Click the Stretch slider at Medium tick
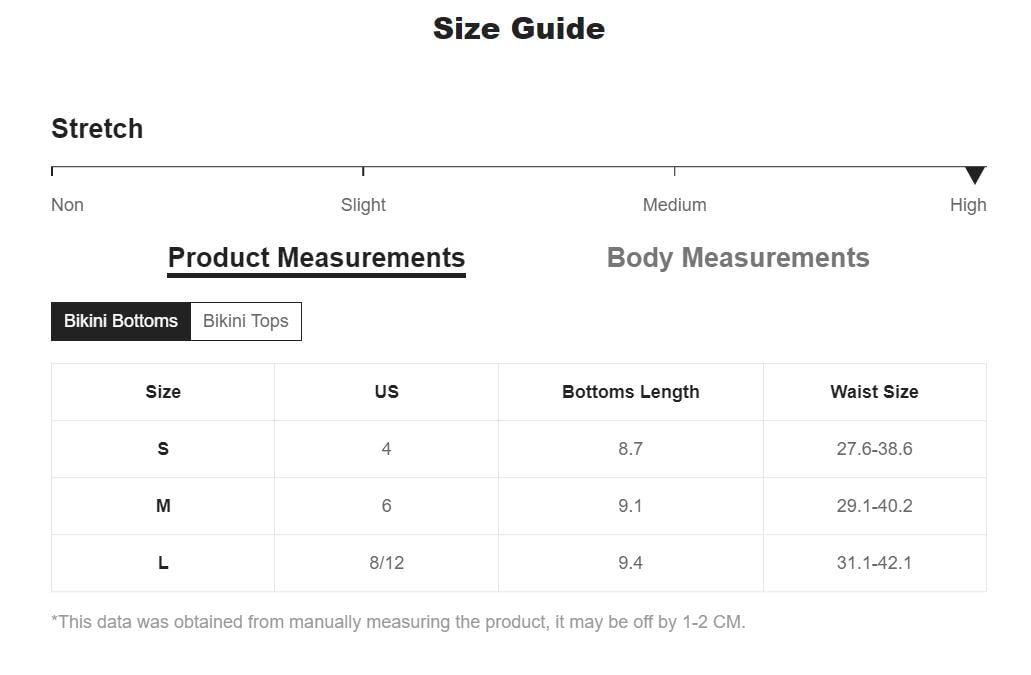This screenshot has height=675, width=1031. 675,171
